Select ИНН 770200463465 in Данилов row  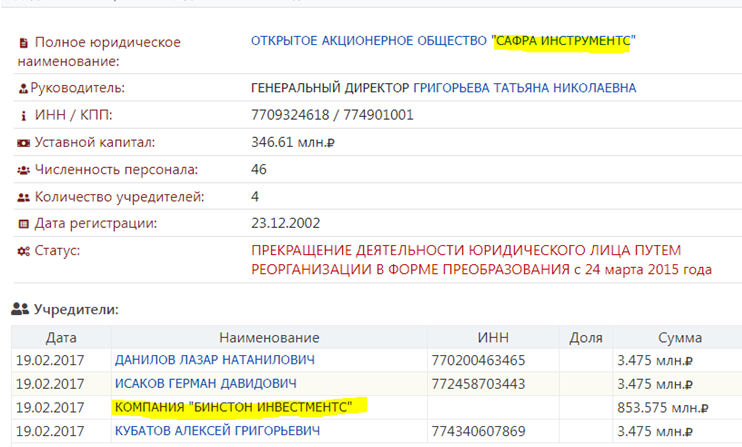[478, 360]
